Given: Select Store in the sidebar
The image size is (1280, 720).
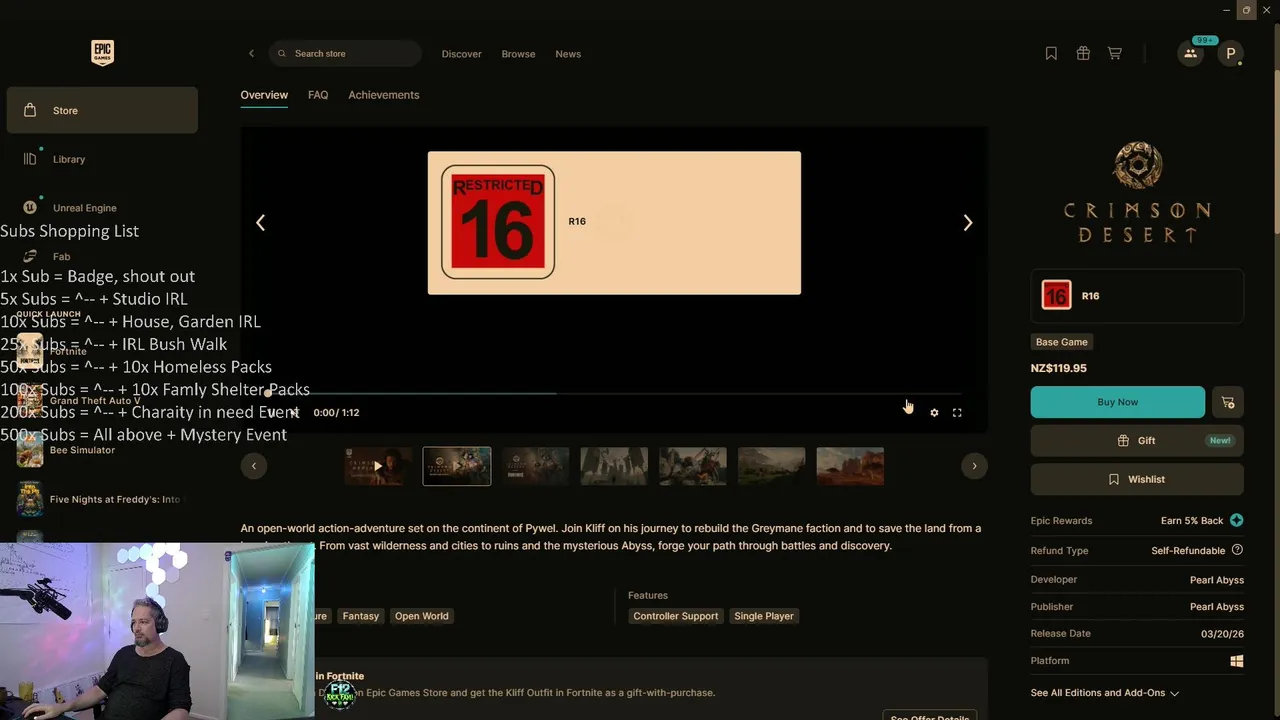Looking at the screenshot, I should coord(102,110).
